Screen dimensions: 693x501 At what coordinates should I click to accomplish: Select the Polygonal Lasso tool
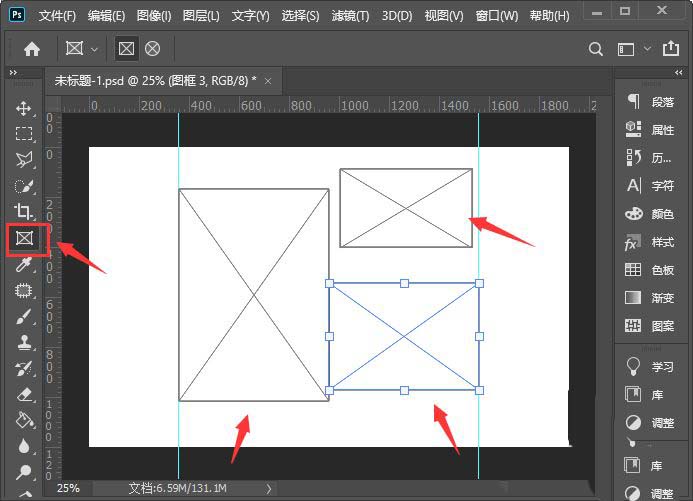(x=24, y=159)
